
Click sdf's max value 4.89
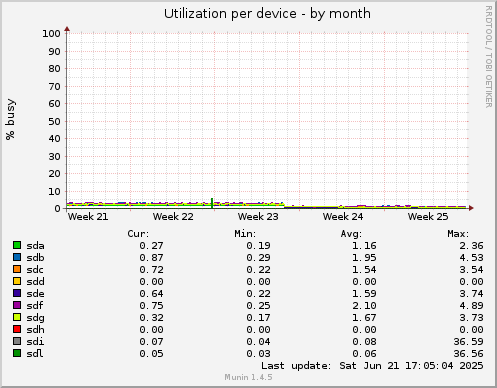coord(471,306)
